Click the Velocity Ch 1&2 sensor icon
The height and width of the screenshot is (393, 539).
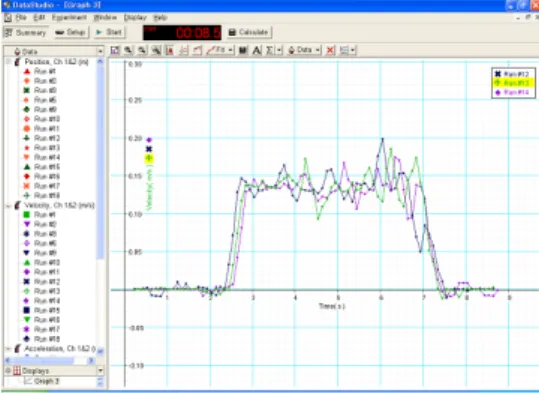click(x=17, y=206)
